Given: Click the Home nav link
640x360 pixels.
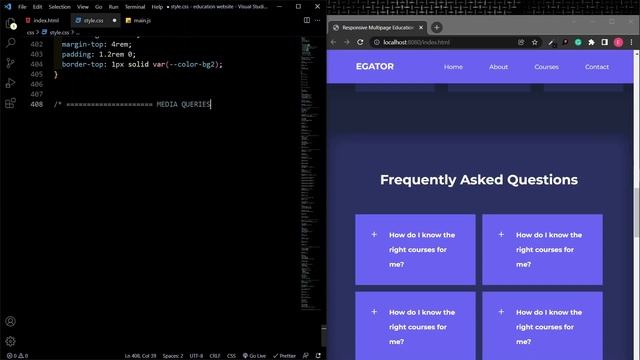Looking at the screenshot, I should point(453,67).
